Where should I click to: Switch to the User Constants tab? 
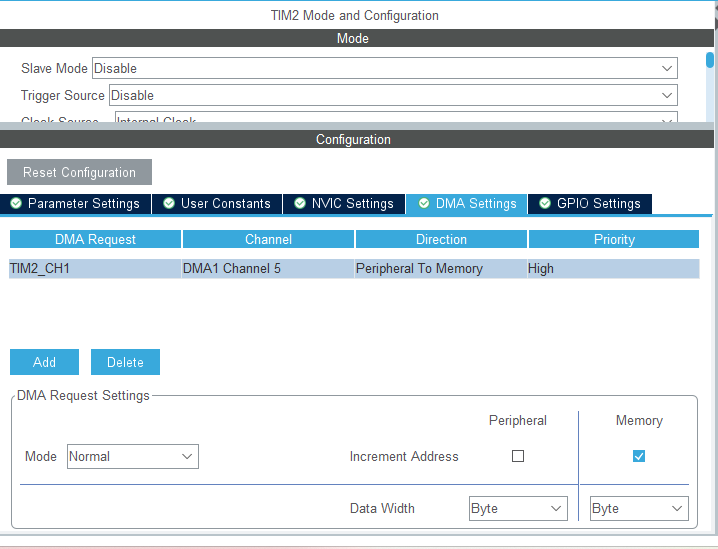tap(217, 203)
